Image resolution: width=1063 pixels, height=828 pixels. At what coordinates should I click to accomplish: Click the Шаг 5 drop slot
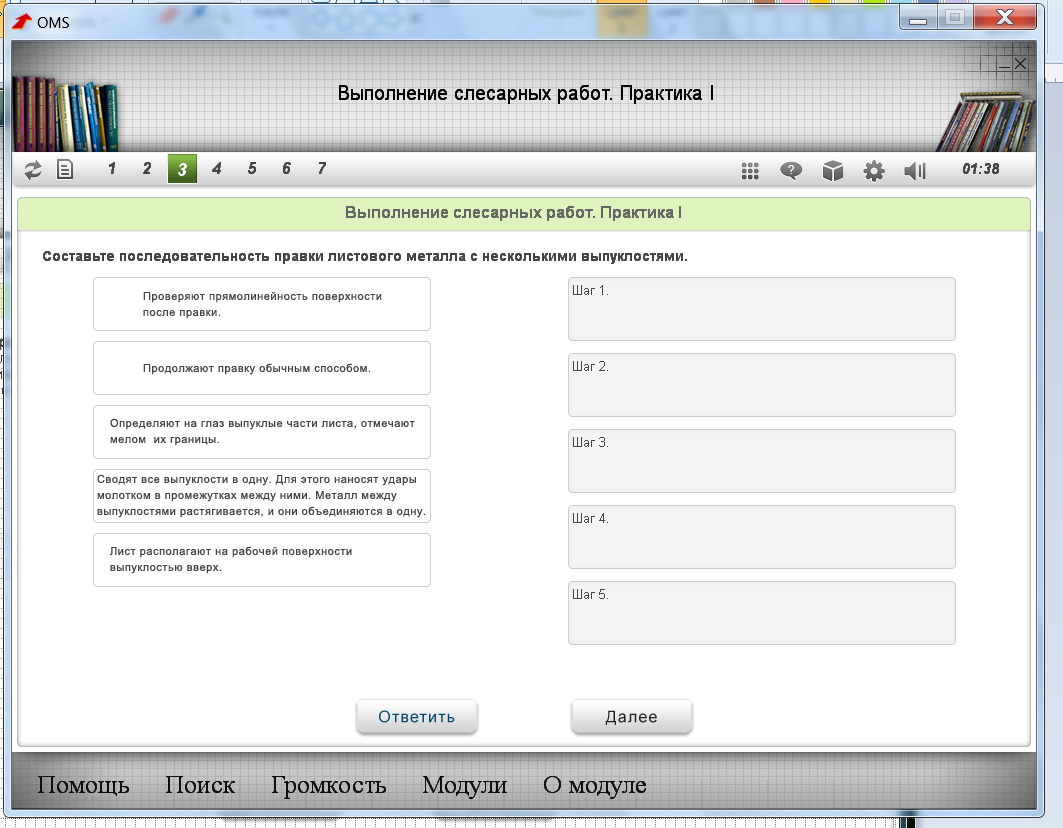click(x=761, y=613)
